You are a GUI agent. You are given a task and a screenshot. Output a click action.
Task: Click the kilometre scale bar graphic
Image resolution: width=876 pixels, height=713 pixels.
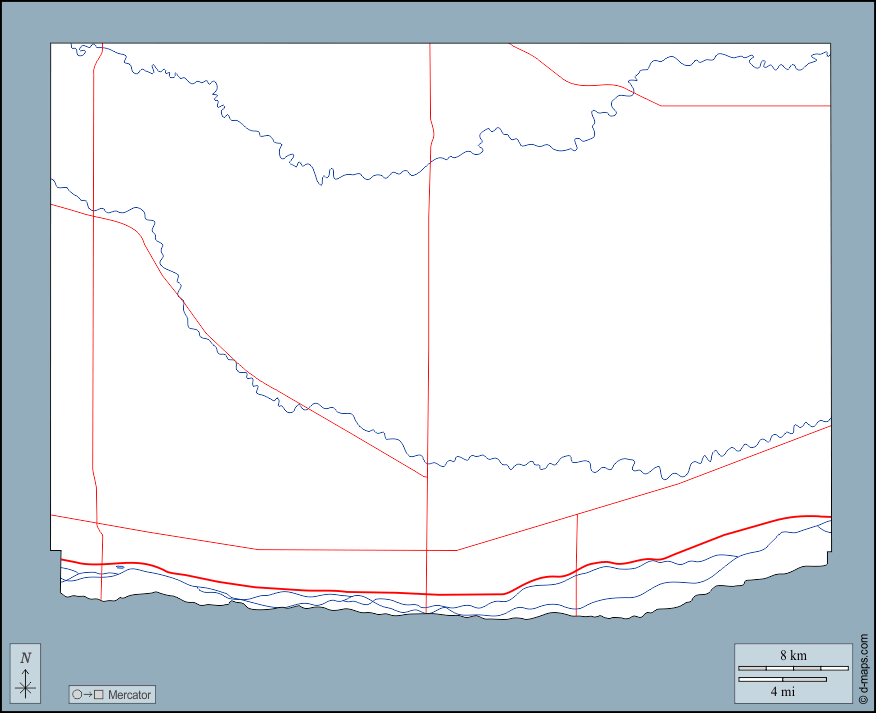[793, 668]
